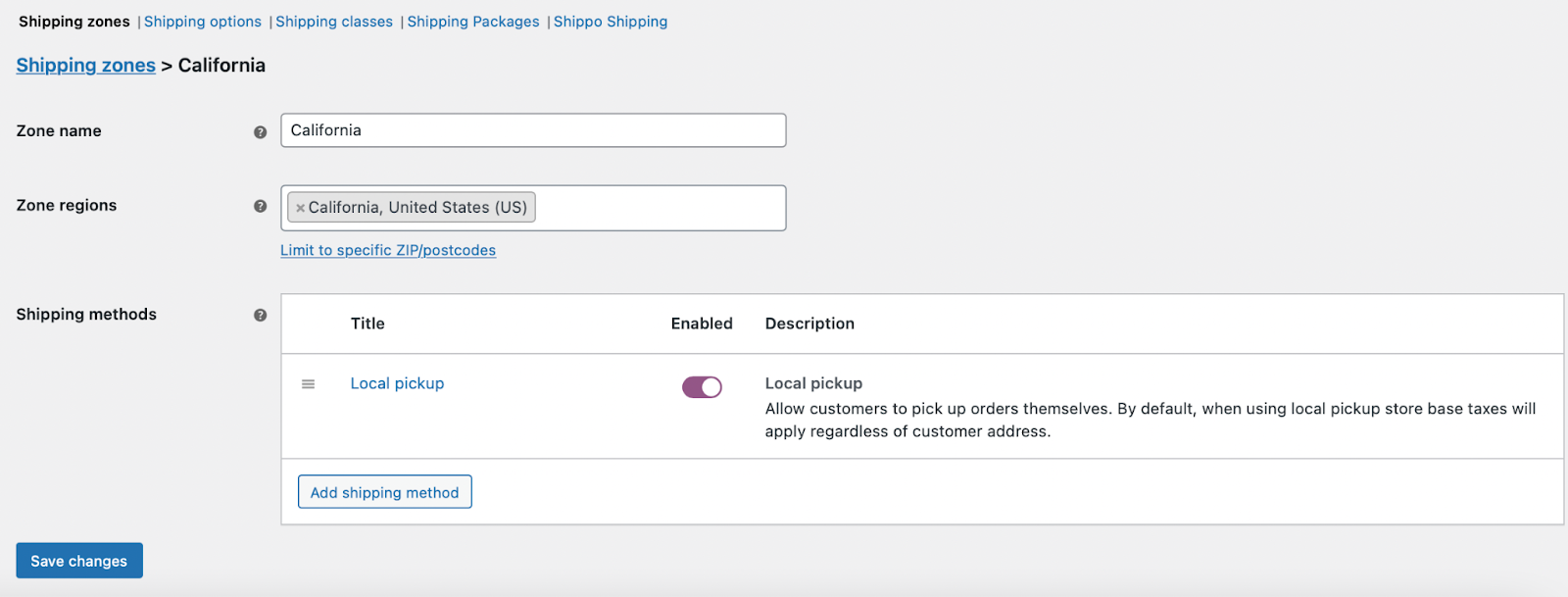Switch to the Shipping classes tab
The image size is (1568, 597).
point(334,22)
